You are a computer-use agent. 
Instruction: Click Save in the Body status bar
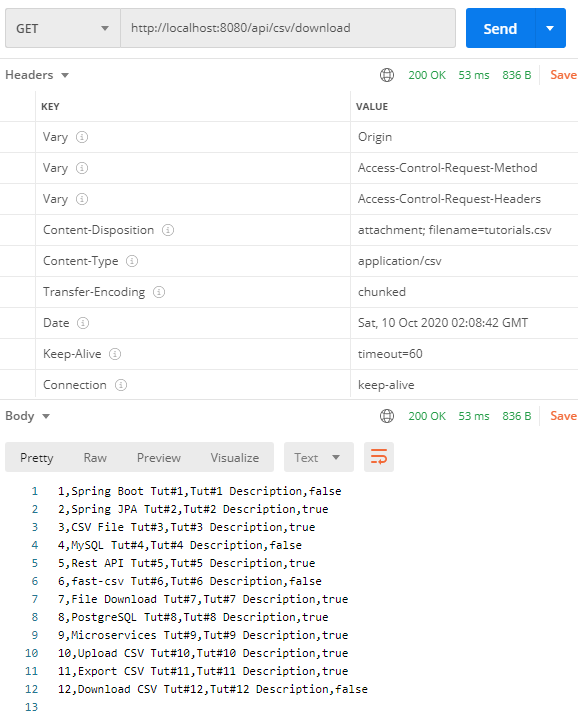563,416
